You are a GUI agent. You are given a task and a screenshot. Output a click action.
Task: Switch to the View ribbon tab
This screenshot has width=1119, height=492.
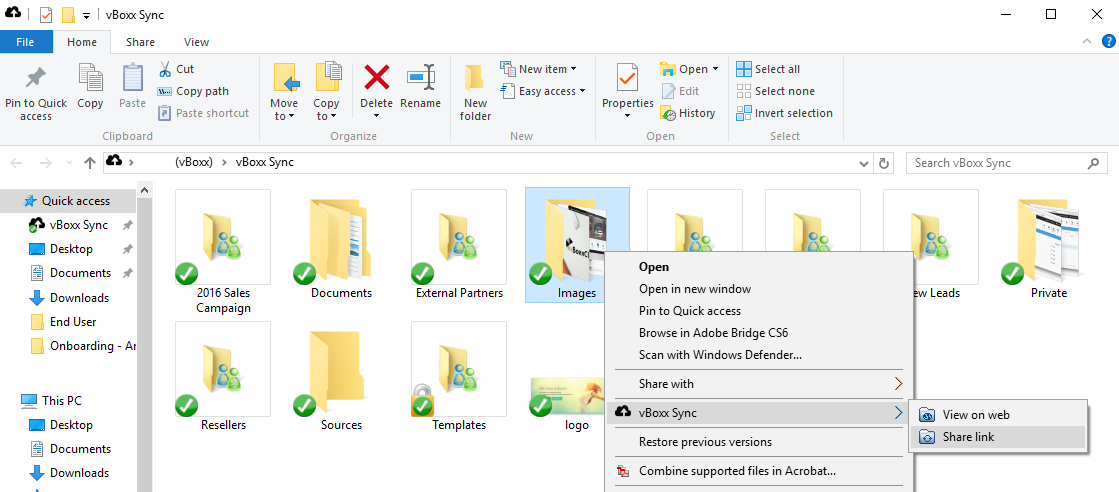(196, 42)
